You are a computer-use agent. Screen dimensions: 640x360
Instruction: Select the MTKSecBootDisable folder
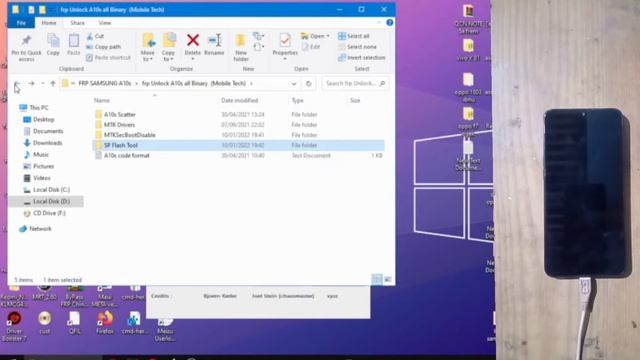click(129, 135)
